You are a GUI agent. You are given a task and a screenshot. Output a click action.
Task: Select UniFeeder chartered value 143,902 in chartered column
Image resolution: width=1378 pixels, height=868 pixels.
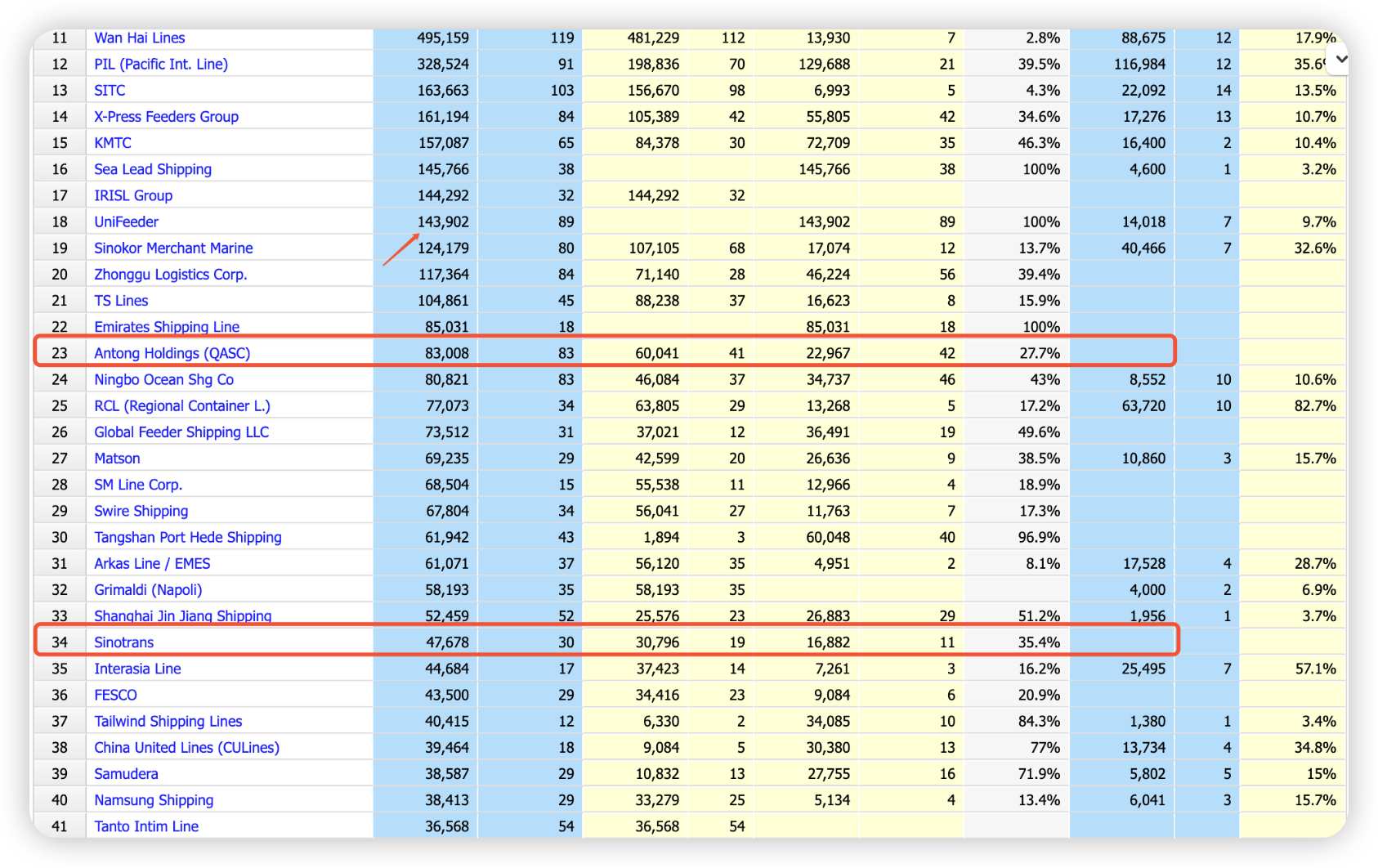click(824, 221)
